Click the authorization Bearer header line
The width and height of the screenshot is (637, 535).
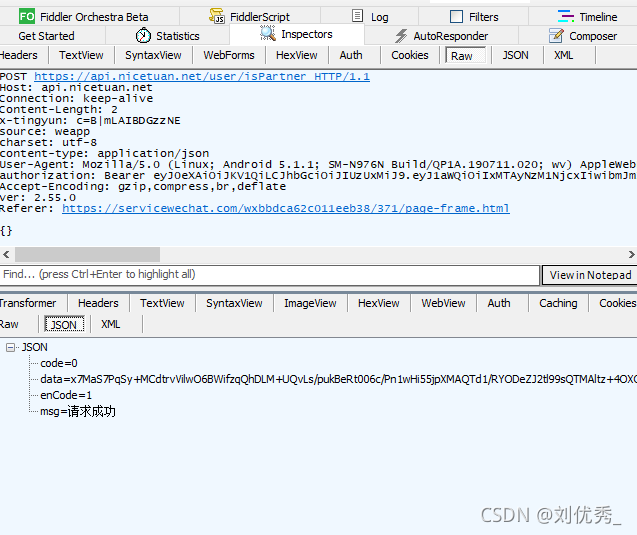(x=318, y=175)
